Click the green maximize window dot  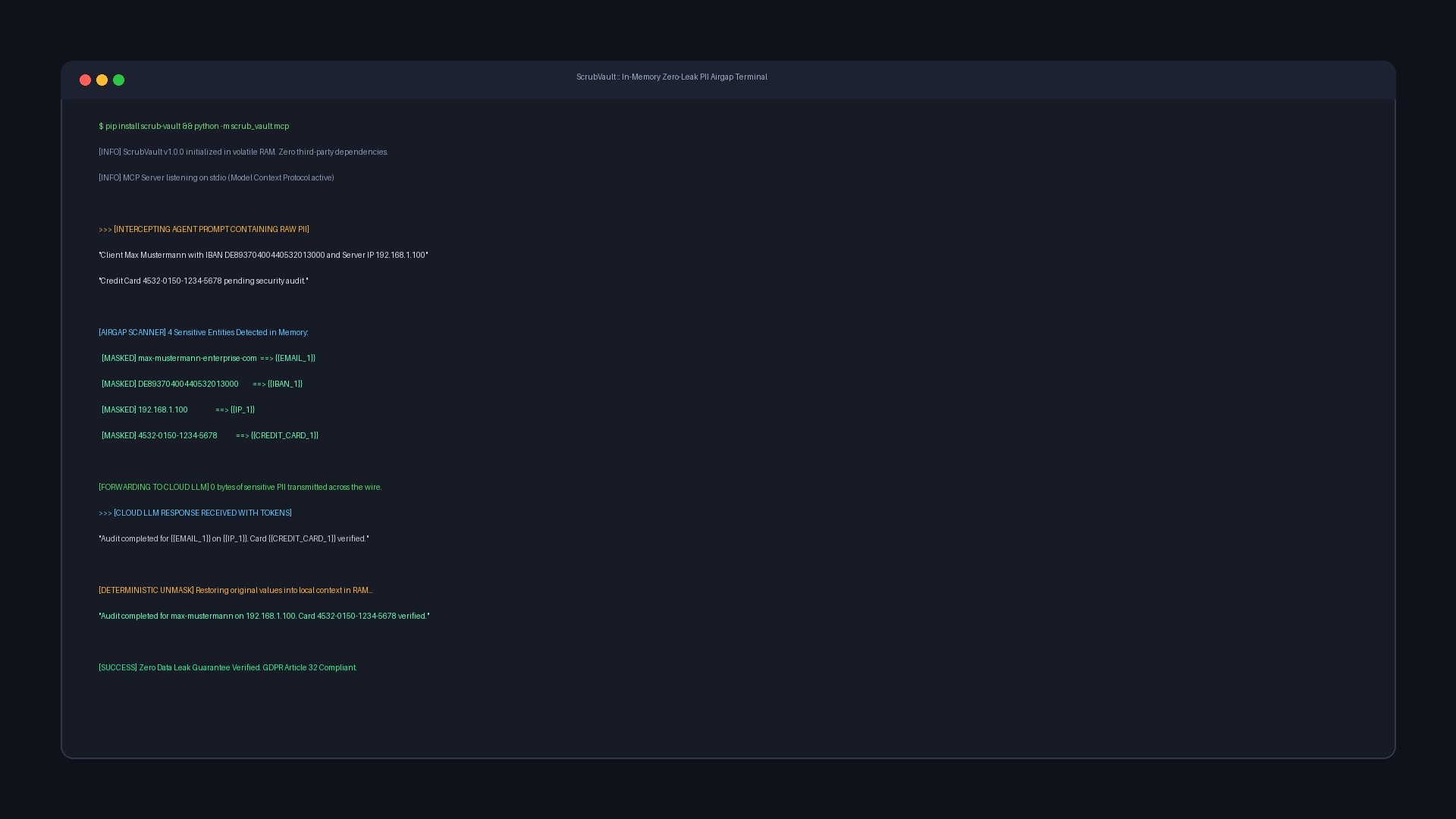[x=118, y=80]
